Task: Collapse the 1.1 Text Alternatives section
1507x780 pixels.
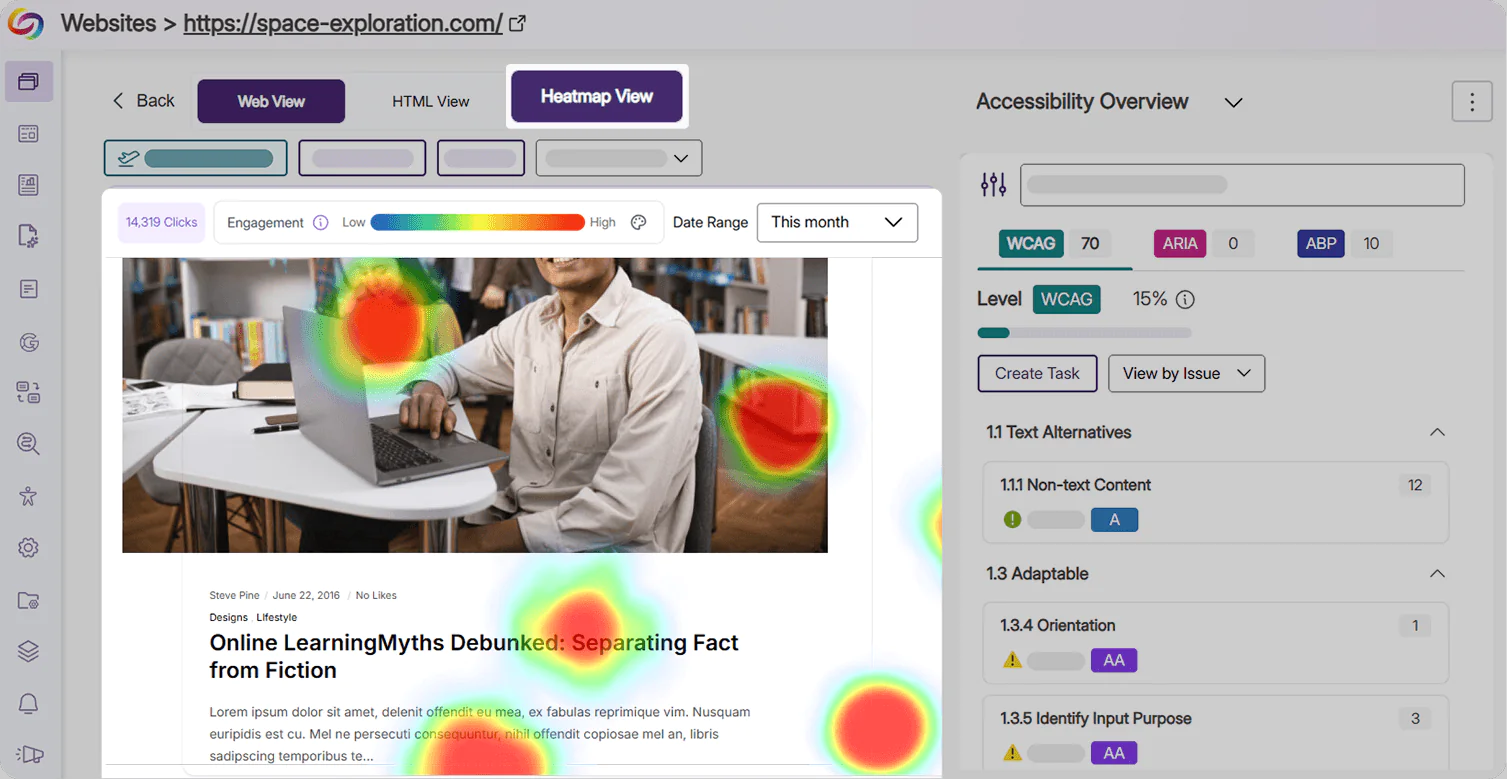Action: coord(1437,432)
